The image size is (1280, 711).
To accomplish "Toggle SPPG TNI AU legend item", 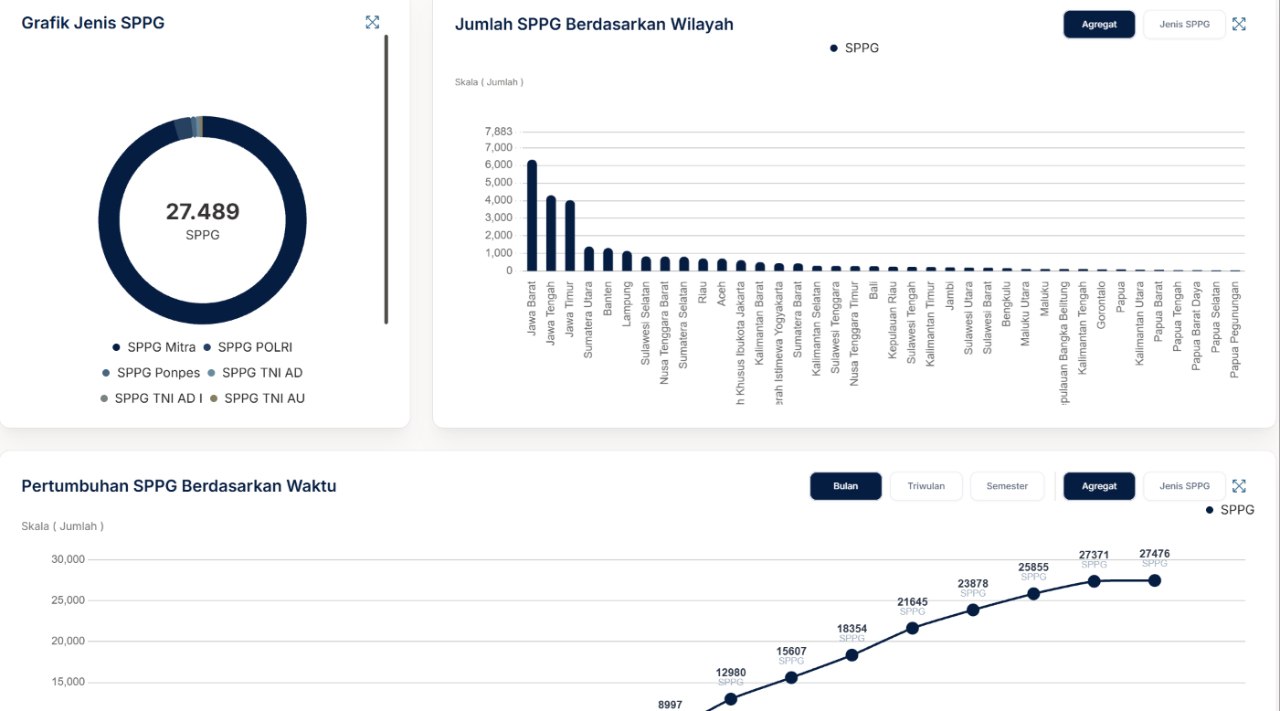I will click(257, 398).
